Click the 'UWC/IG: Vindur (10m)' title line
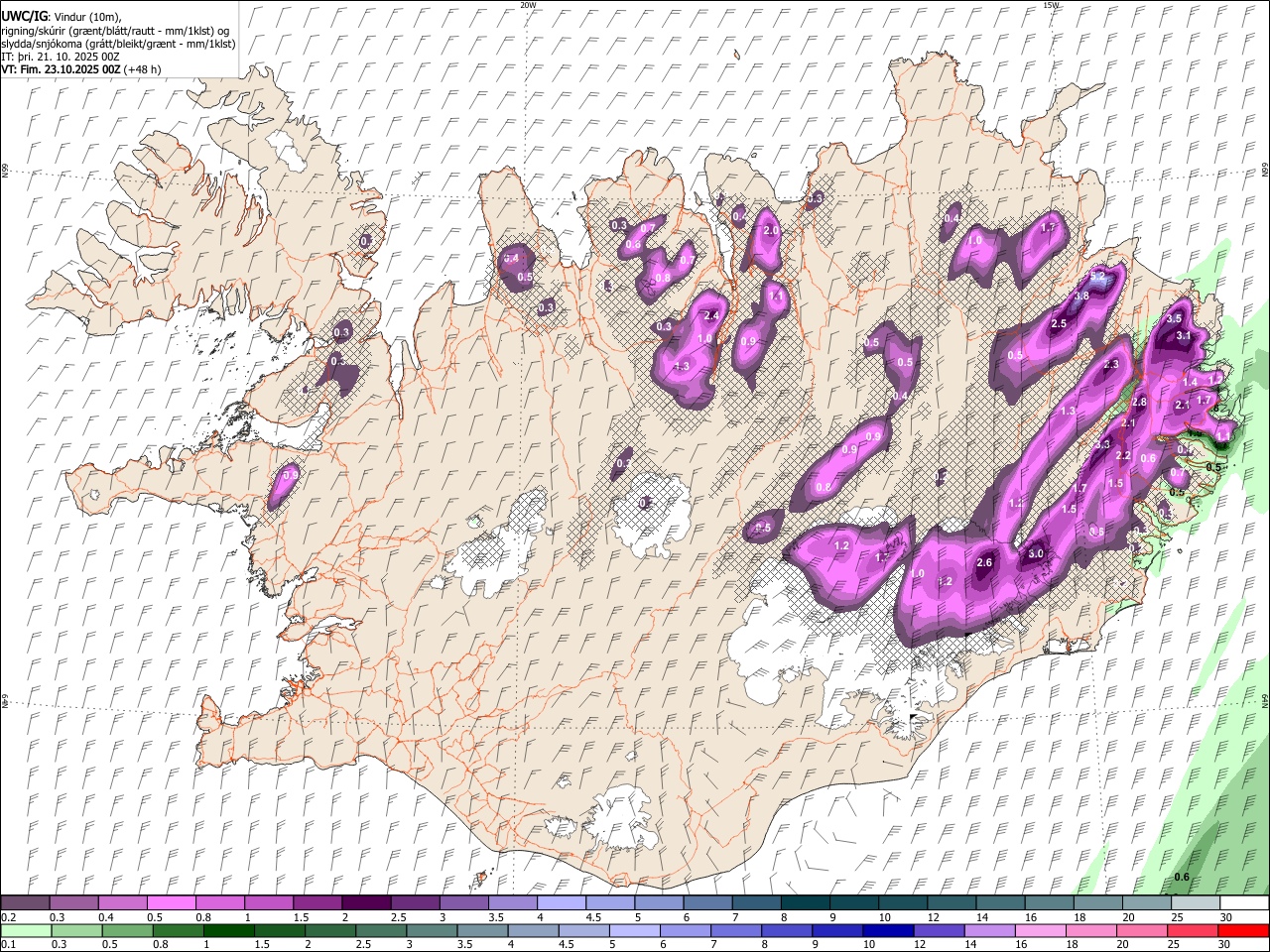 click(61, 17)
